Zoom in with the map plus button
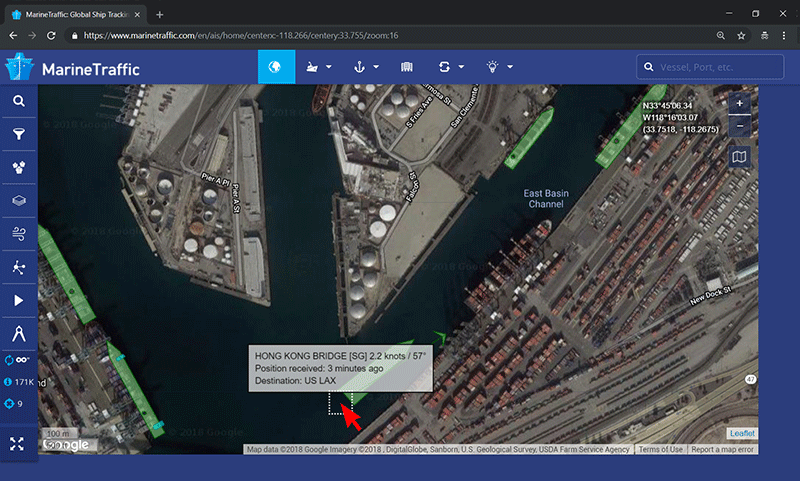800x481 pixels. [x=740, y=104]
